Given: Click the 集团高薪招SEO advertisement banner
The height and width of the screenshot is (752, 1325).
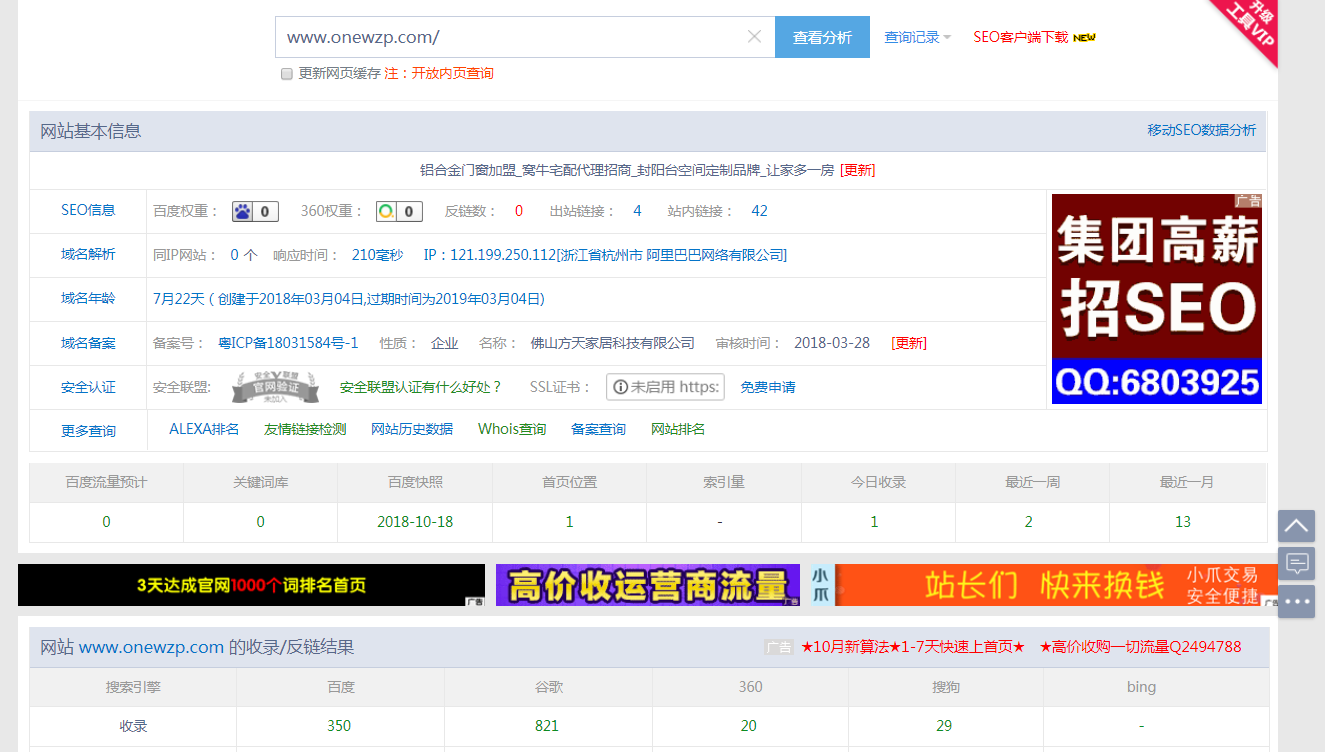Looking at the screenshot, I should coord(1156,299).
